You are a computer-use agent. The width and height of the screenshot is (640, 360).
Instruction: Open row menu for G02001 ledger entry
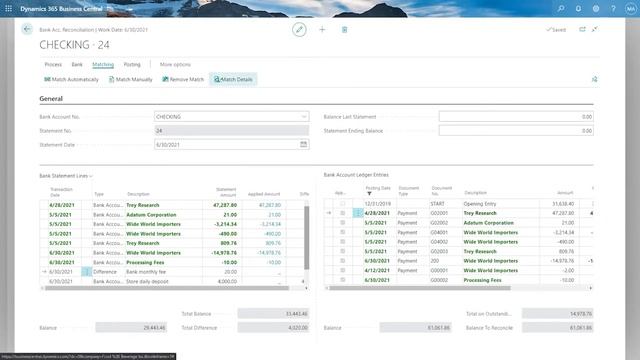tap(358, 213)
